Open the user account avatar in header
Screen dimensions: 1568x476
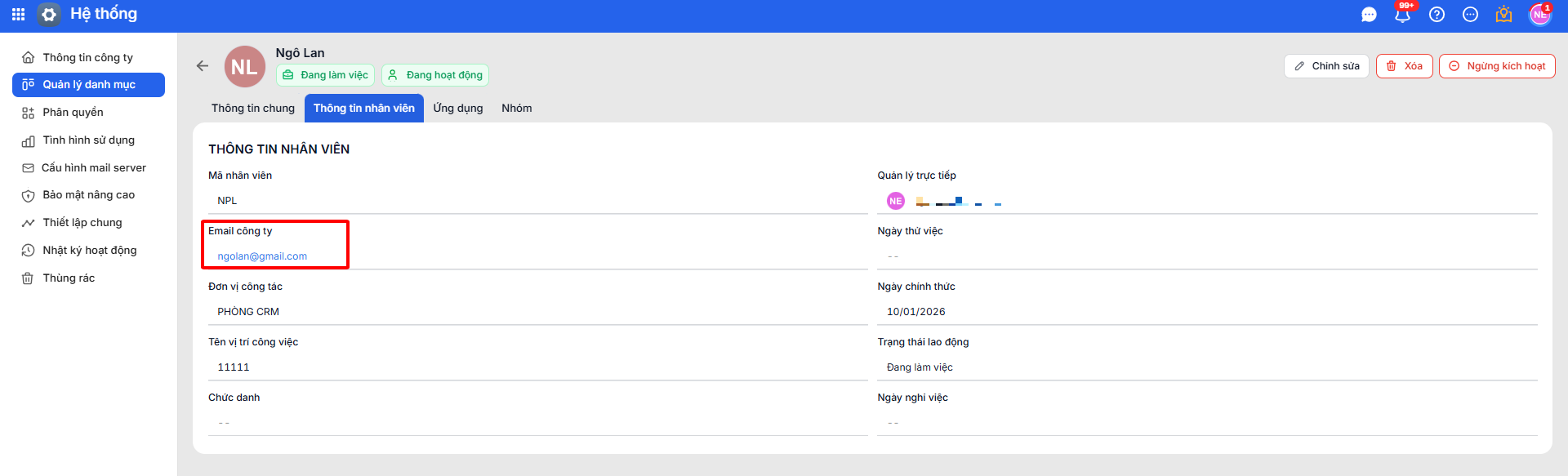coord(1539,15)
